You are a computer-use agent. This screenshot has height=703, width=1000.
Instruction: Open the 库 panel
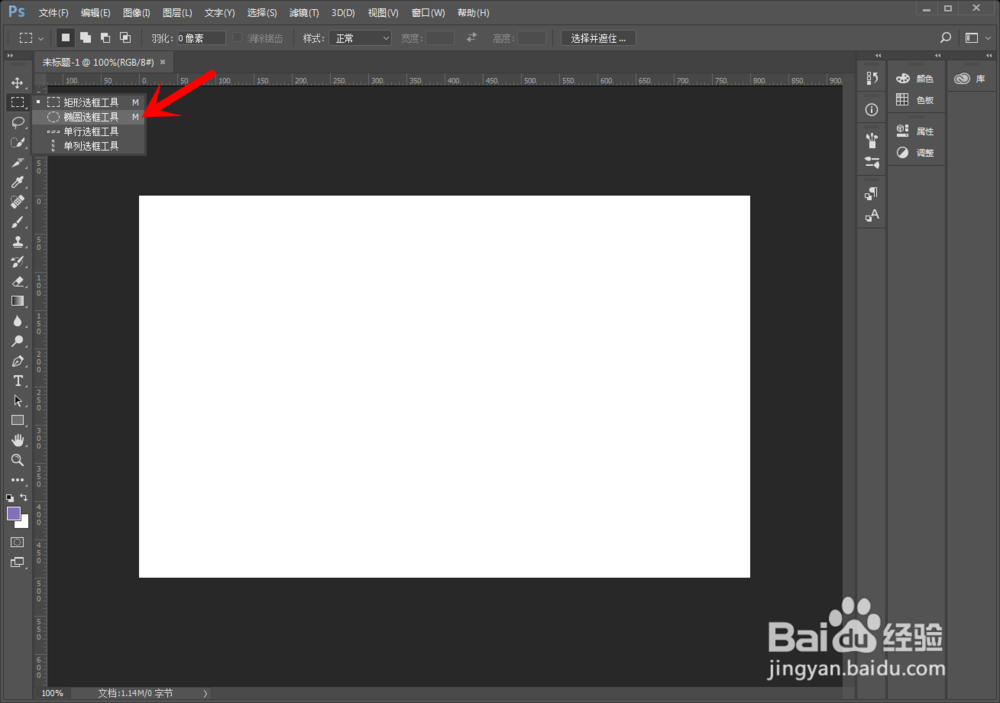coord(971,78)
